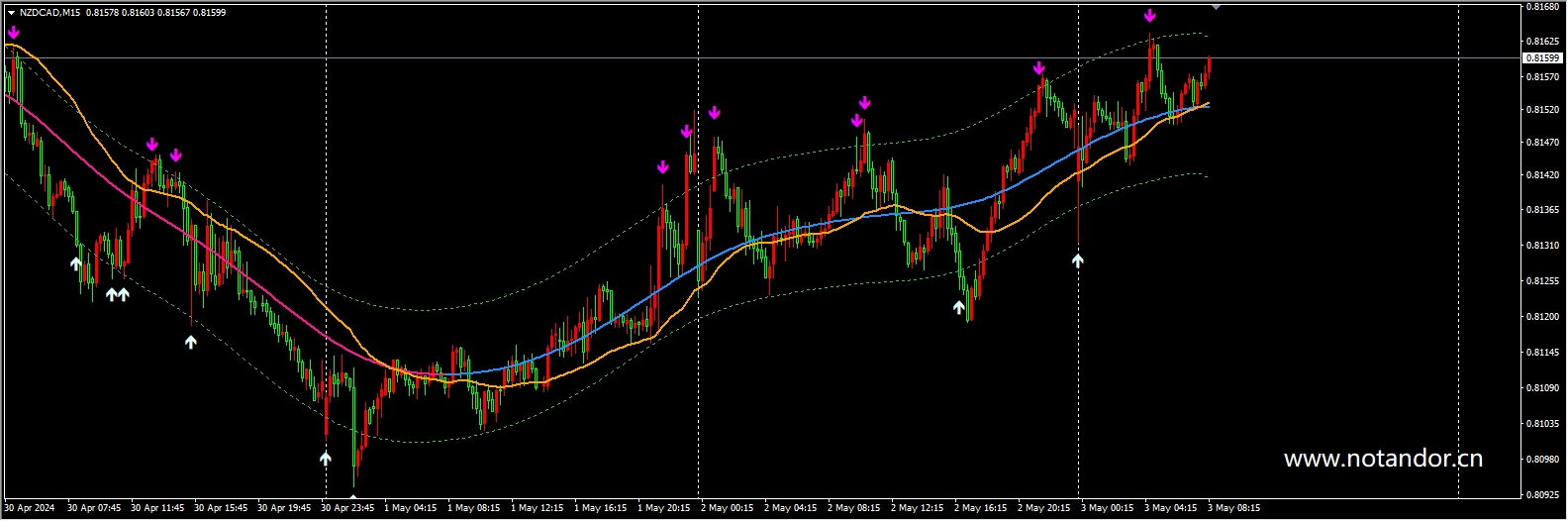
Task: Select the white buy arrow under the 30 Apr 23:45 candle
Action: tap(326, 459)
